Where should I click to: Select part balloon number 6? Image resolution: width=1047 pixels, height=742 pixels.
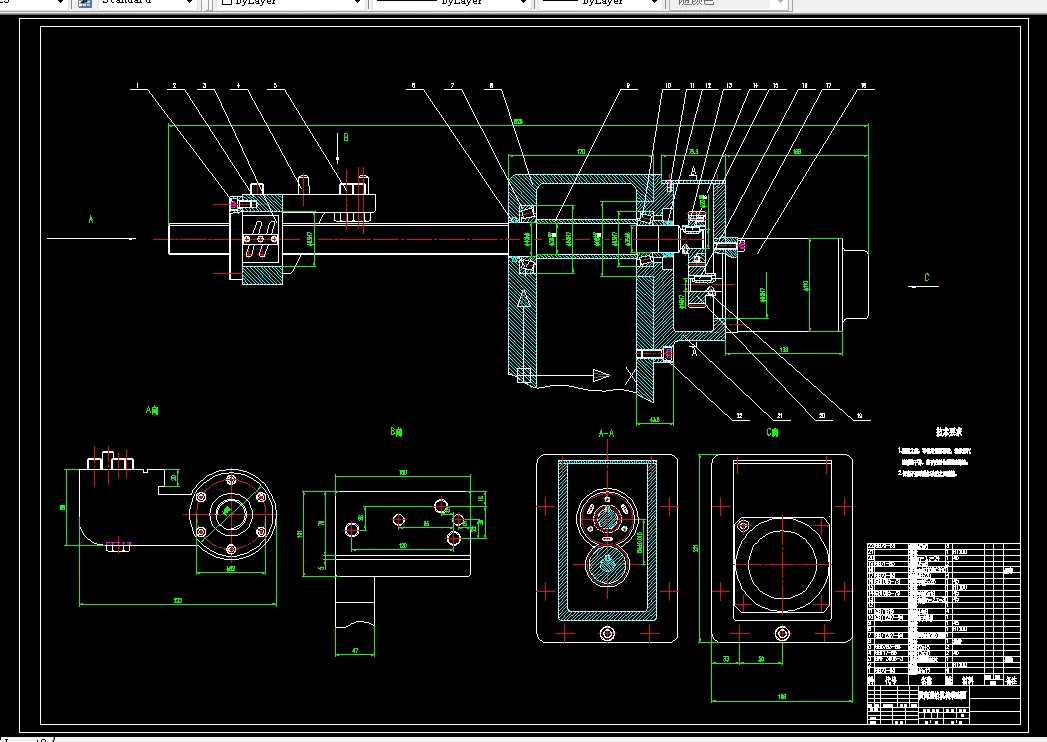[413, 85]
